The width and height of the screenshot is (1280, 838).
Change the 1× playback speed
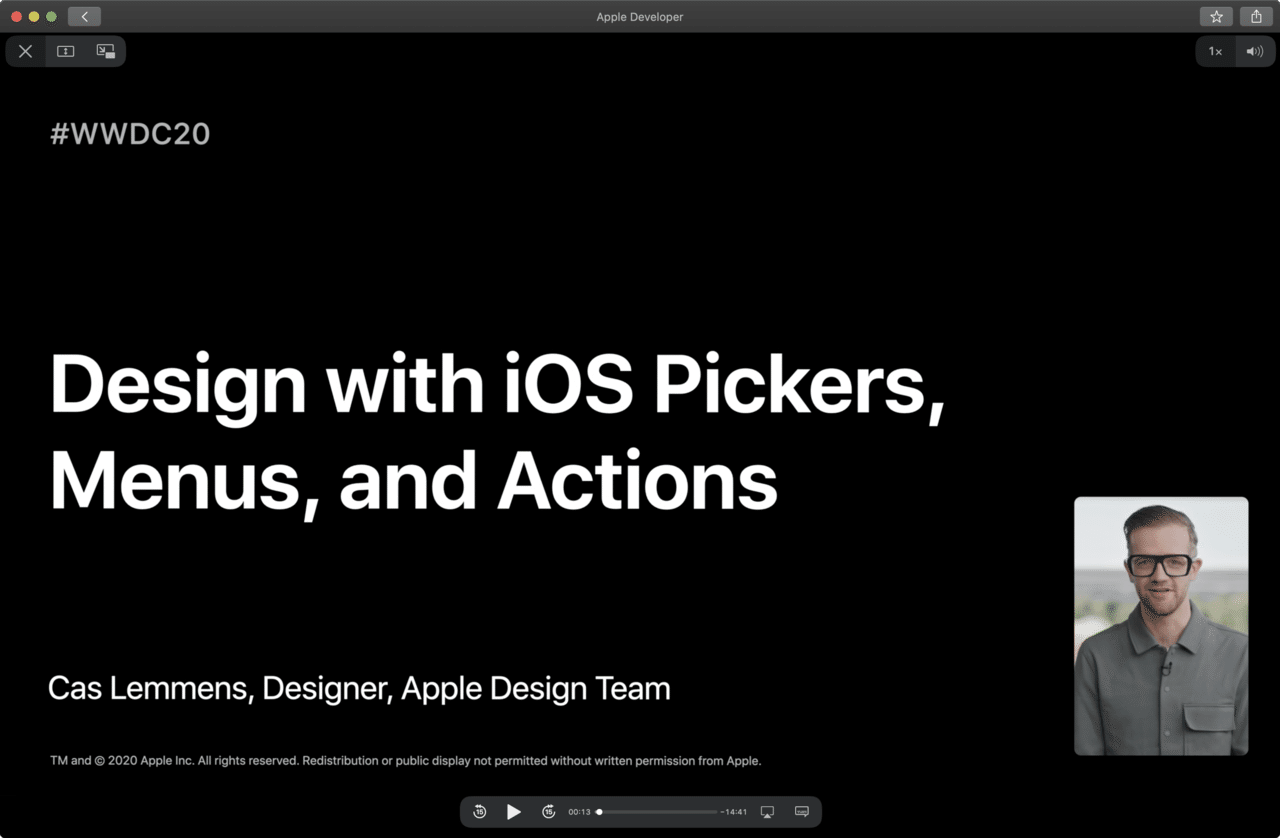point(1215,51)
